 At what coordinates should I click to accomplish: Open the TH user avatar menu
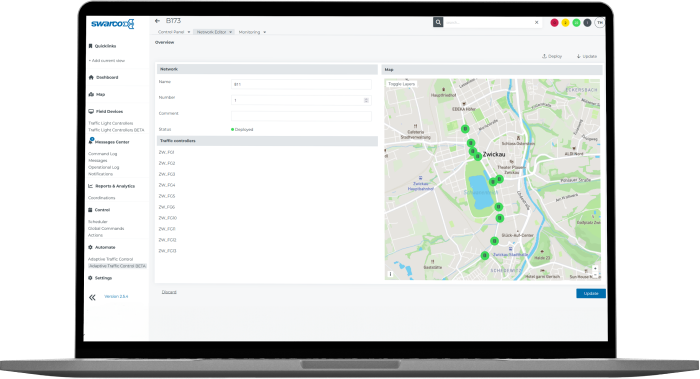600,23
